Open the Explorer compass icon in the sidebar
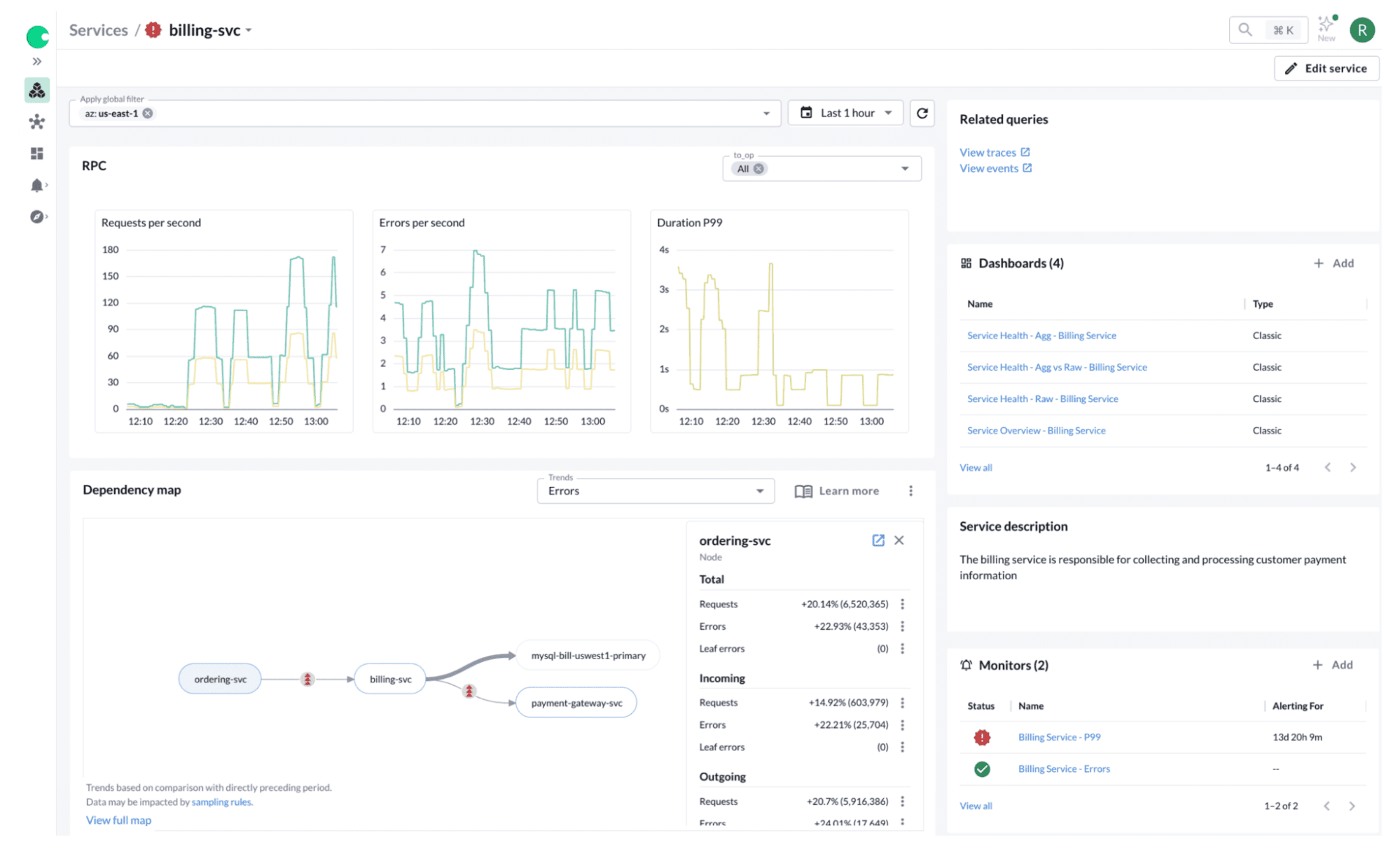This screenshot has width=1400, height=847. coord(36,216)
